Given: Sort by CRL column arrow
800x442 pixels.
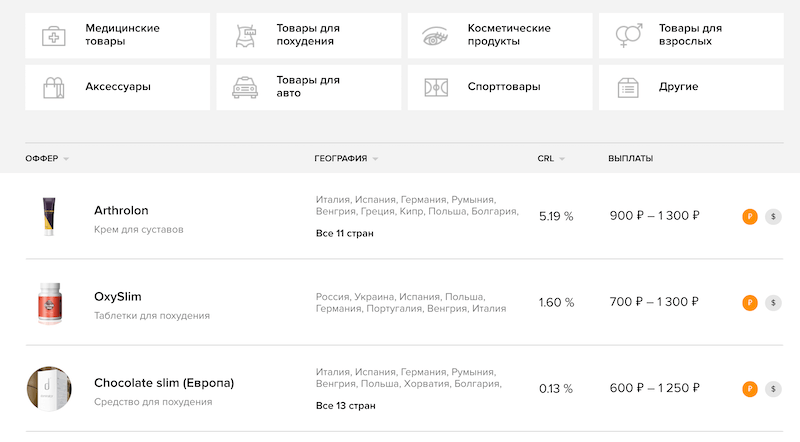Looking at the screenshot, I should point(562,159).
